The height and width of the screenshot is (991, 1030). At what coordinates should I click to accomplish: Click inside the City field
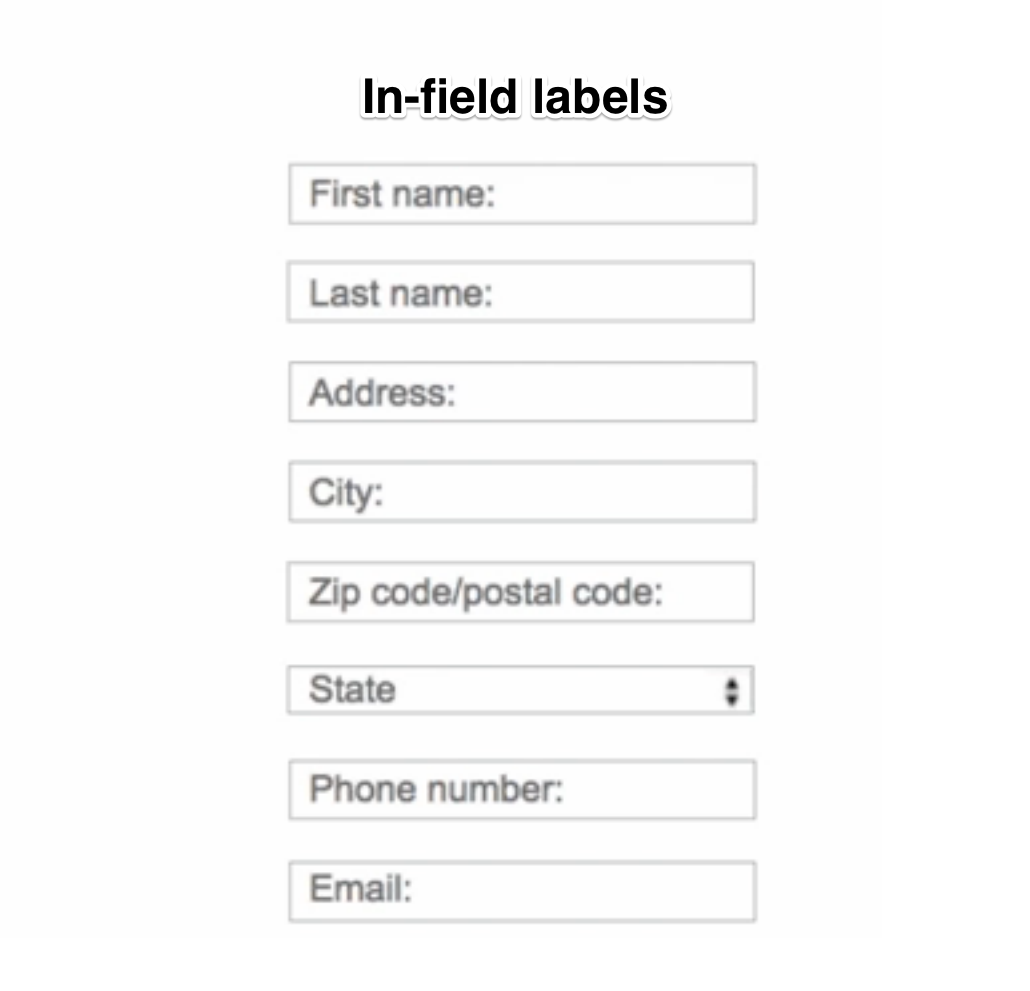tap(520, 491)
